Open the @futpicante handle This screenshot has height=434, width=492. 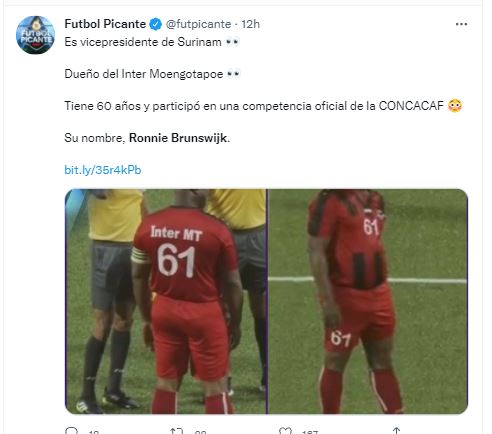198,24
